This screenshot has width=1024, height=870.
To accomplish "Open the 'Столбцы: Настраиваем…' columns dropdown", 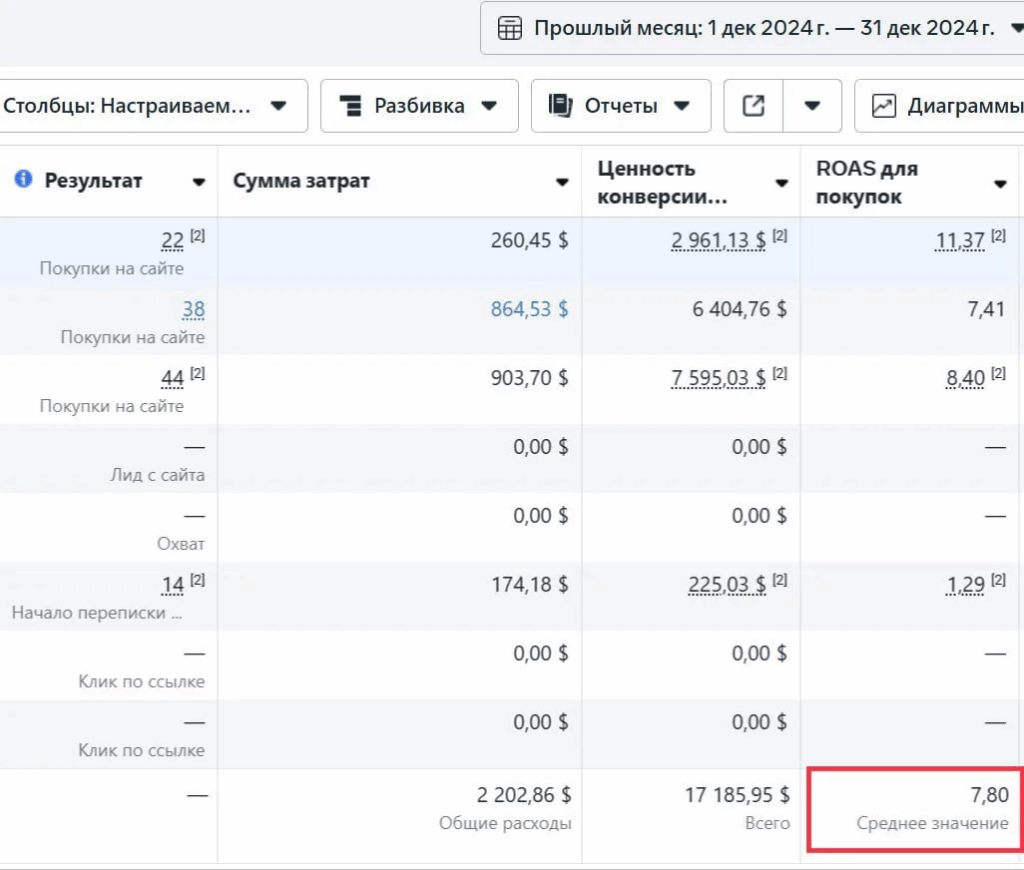I will (x=151, y=106).
